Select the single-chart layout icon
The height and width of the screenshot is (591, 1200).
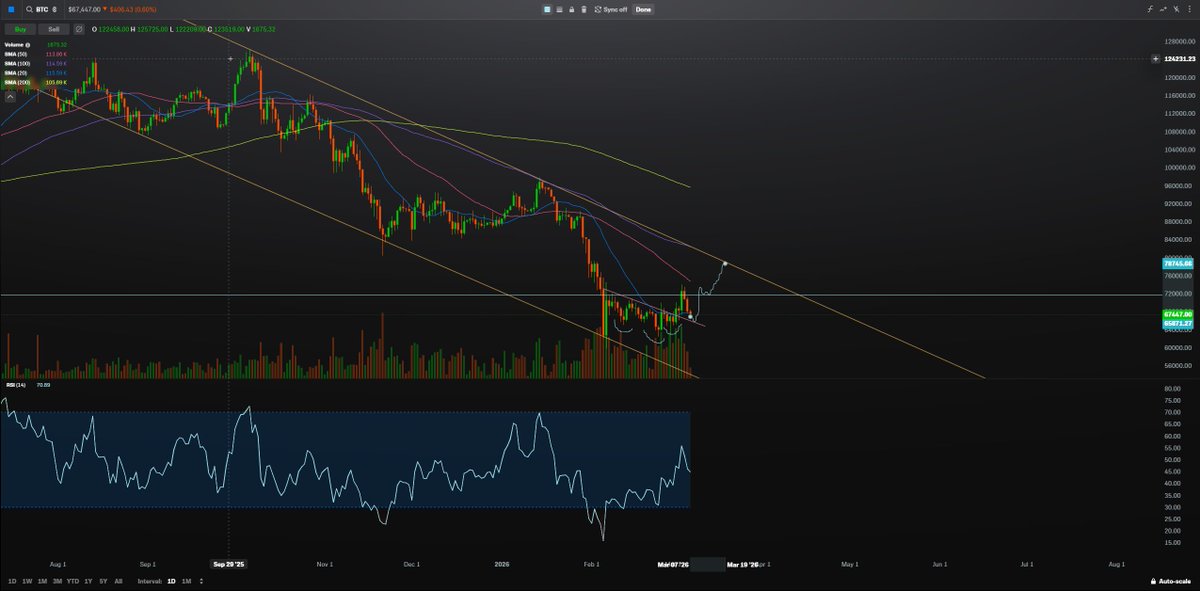(547, 9)
